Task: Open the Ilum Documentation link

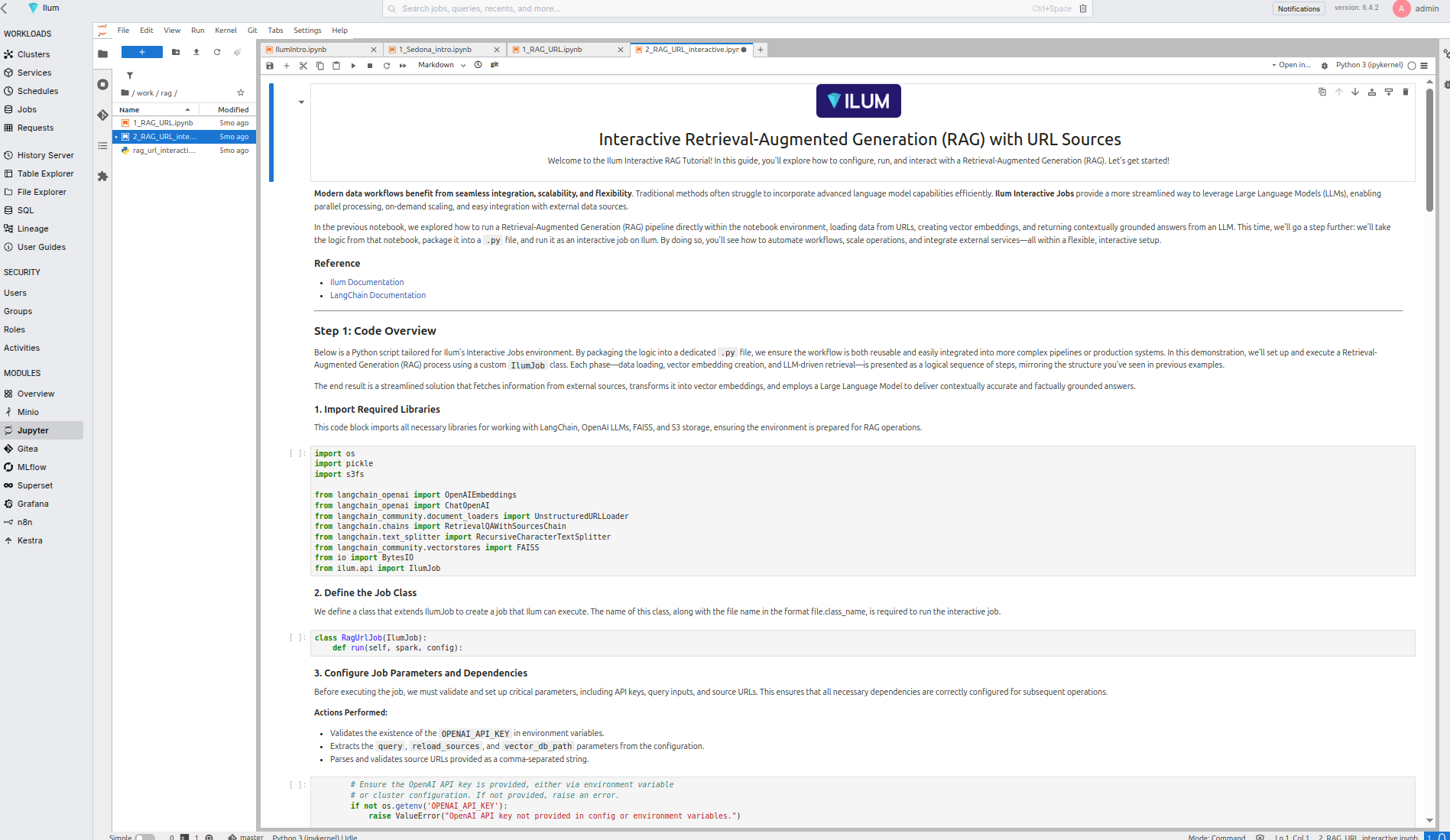Action: click(x=367, y=282)
